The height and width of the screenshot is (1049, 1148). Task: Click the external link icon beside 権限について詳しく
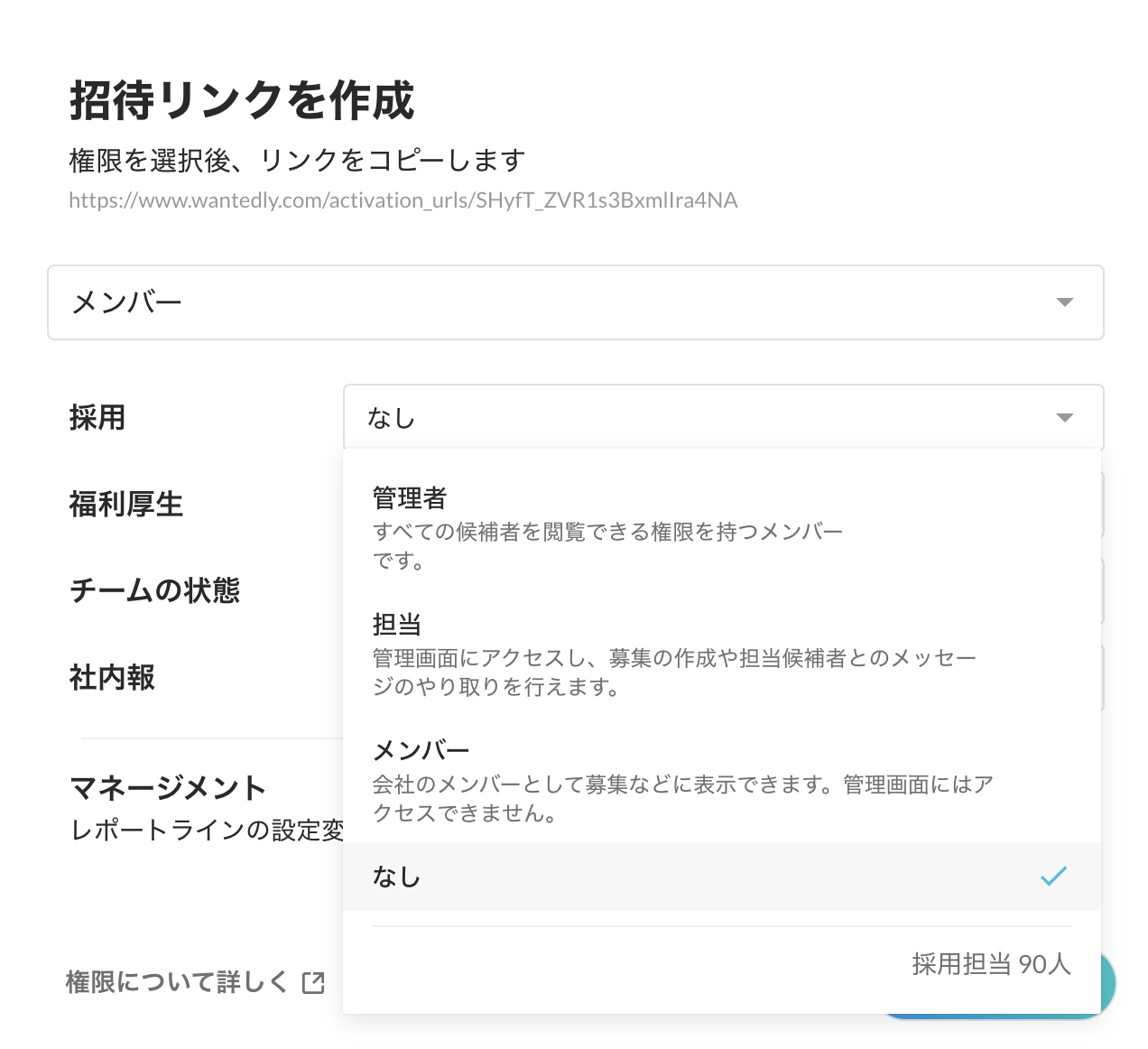coord(313,983)
